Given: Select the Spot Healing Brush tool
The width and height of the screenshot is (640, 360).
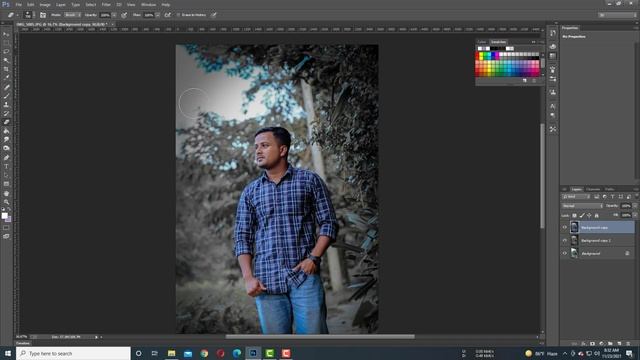Looking at the screenshot, I should (6, 87).
